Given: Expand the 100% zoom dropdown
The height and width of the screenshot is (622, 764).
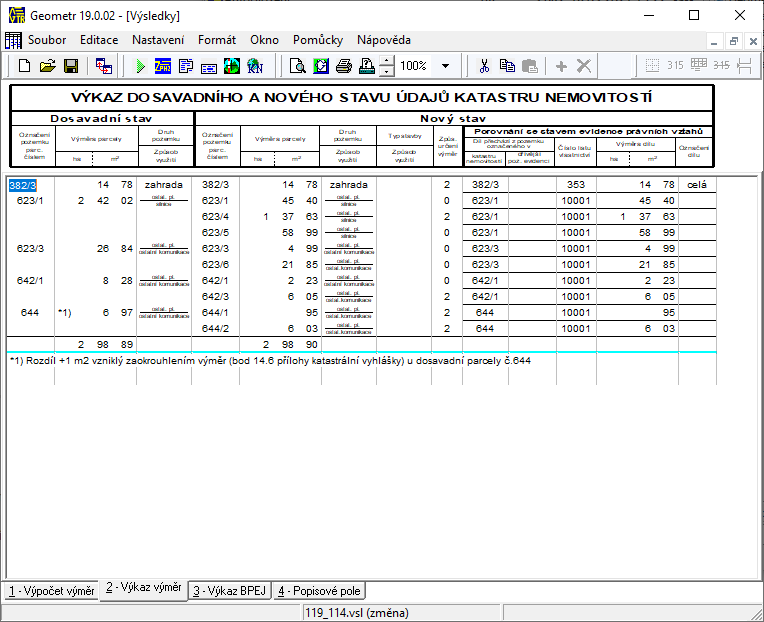Looking at the screenshot, I should [x=445, y=66].
